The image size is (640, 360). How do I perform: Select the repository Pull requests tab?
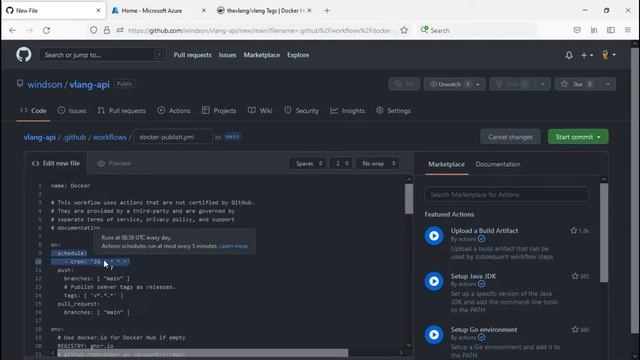pos(122,111)
